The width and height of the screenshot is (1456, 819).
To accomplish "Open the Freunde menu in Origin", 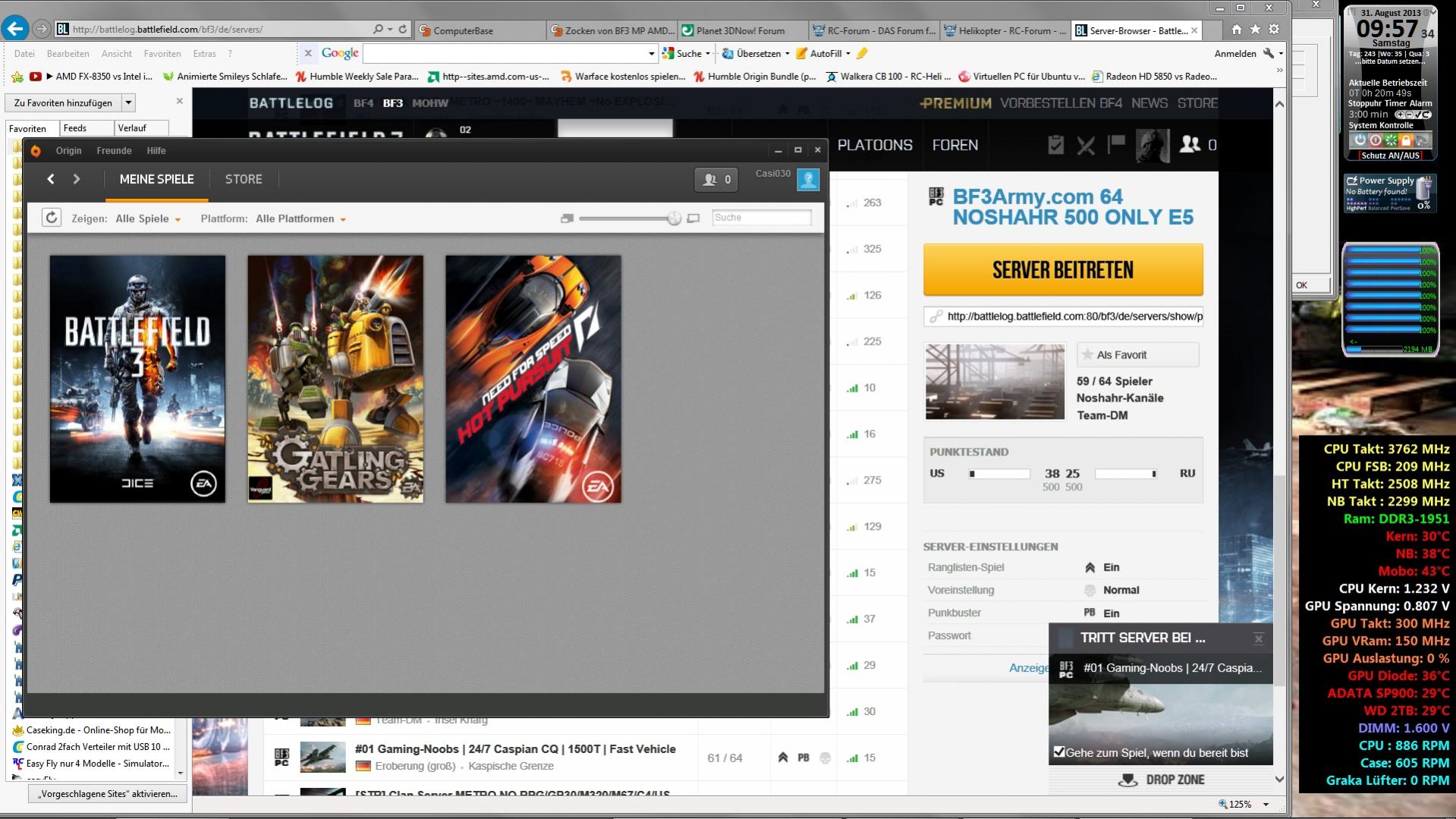I will pos(114,150).
